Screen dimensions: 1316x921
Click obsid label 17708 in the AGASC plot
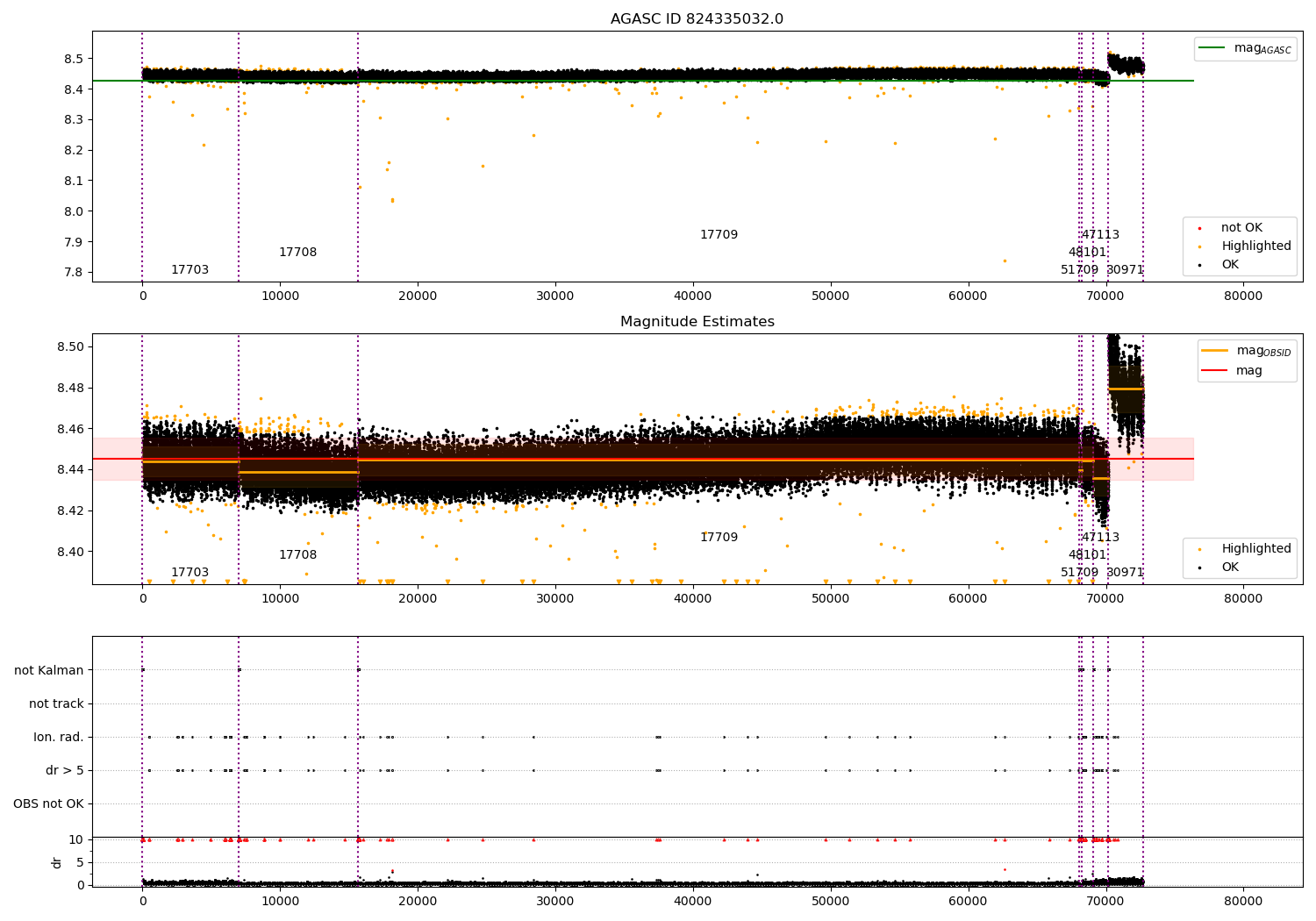point(297,253)
